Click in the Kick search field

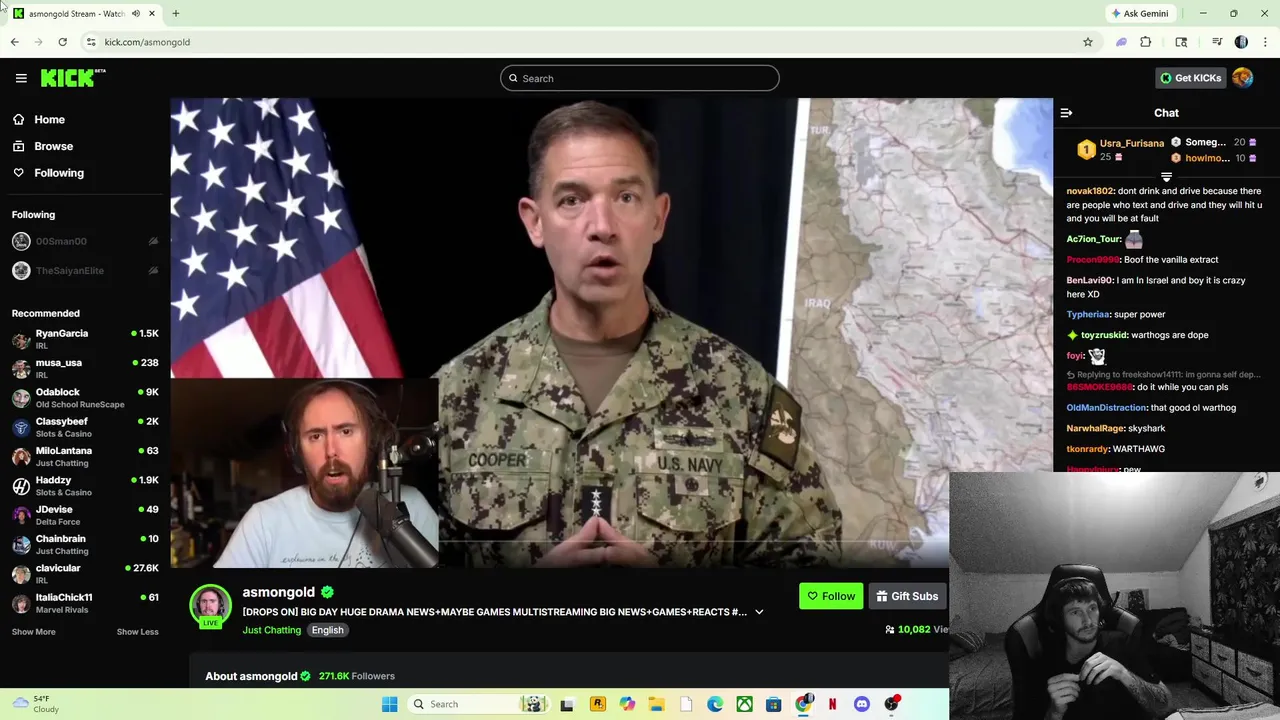(640, 78)
